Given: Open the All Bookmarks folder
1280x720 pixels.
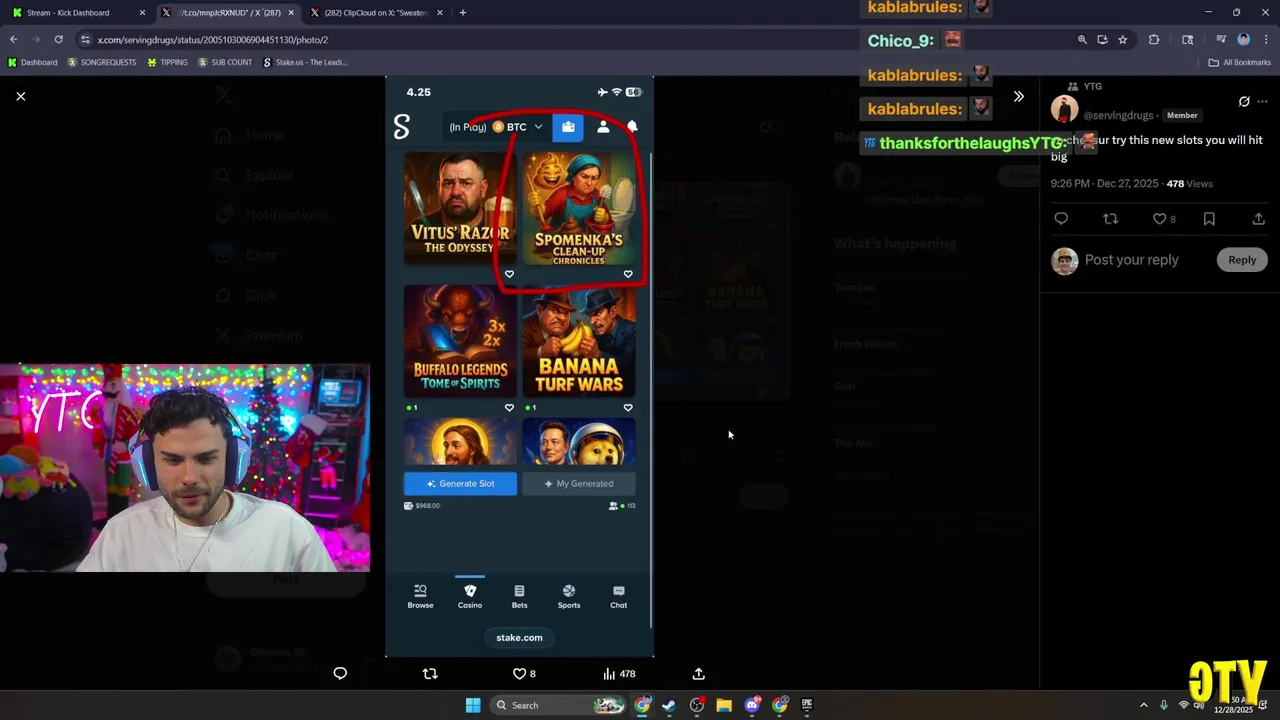Looking at the screenshot, I should click(x=1240, y=62).
